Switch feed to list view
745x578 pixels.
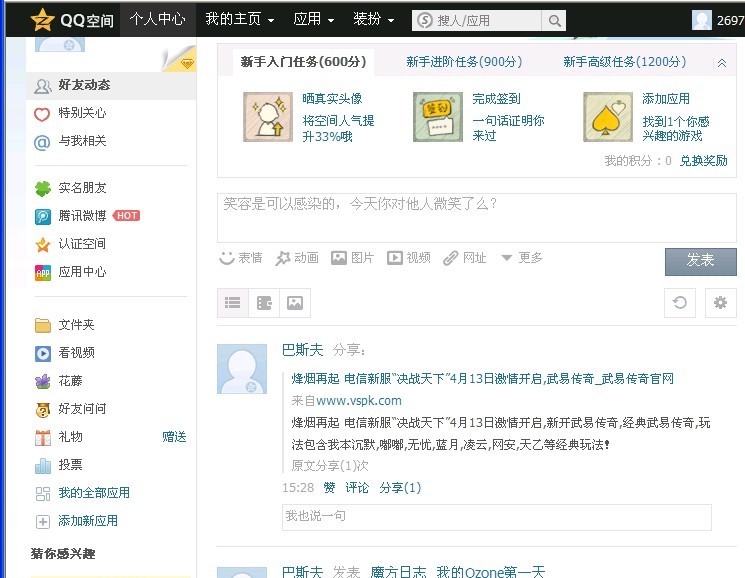coord(233,303)
